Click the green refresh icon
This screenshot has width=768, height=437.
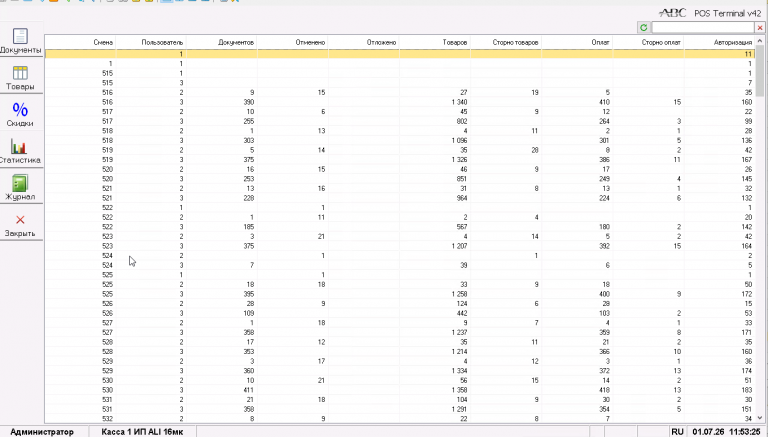pyautogui.click(x=644, y=27)
